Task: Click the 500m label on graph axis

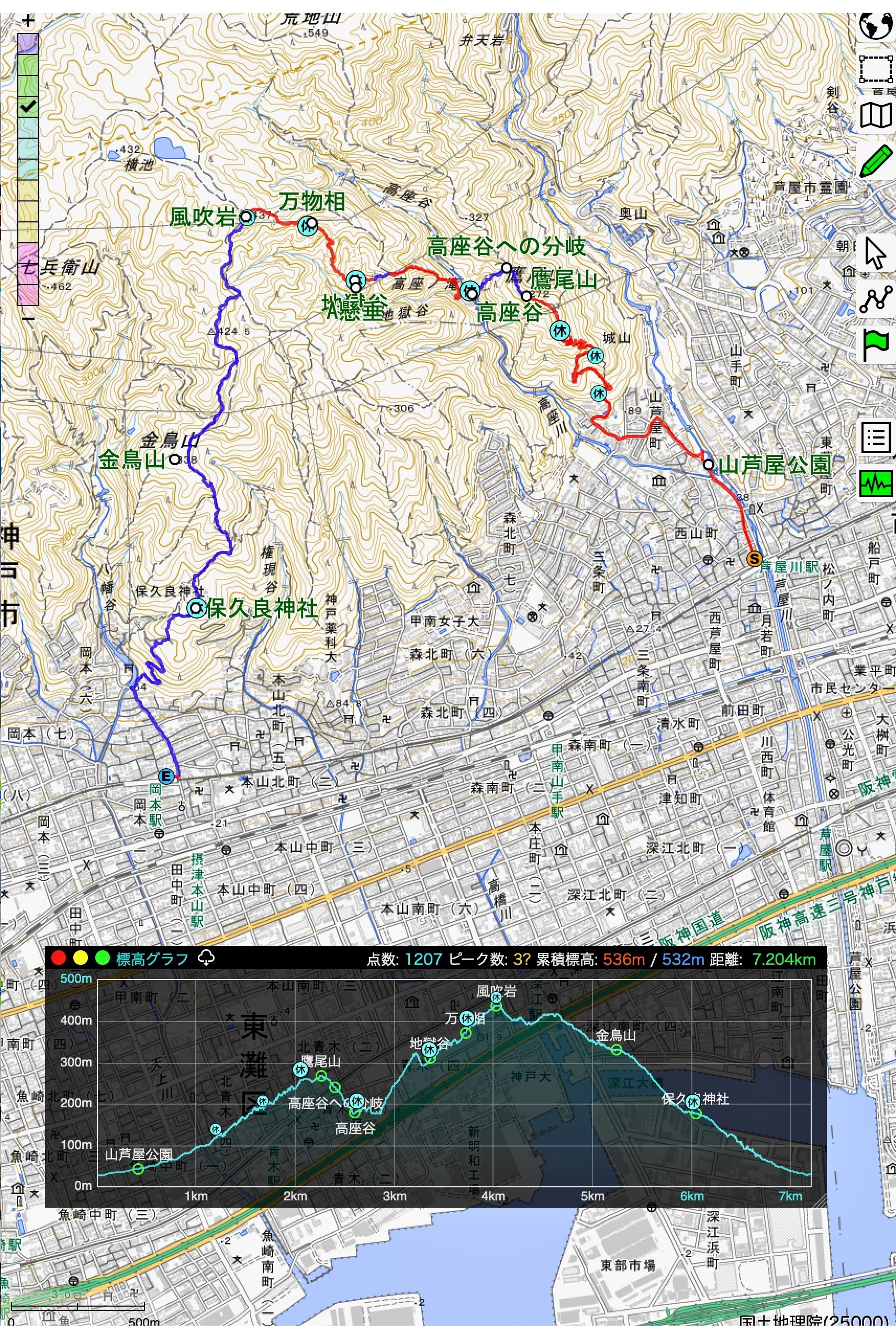Action: [x=76, y=979]
